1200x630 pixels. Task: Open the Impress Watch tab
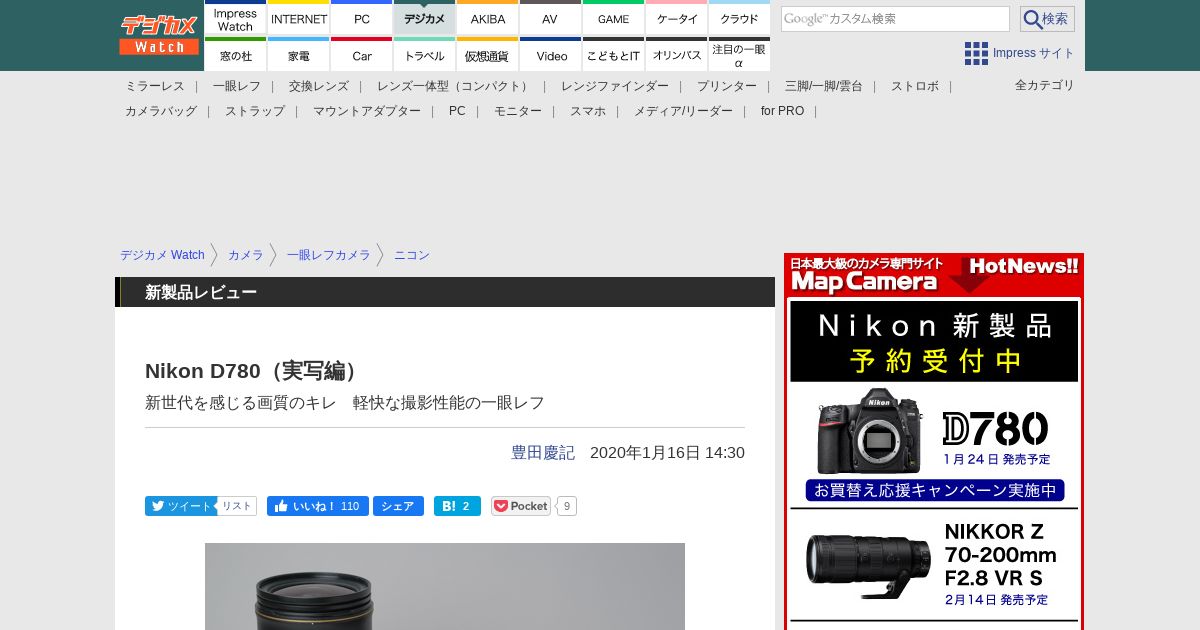point(236,18)
